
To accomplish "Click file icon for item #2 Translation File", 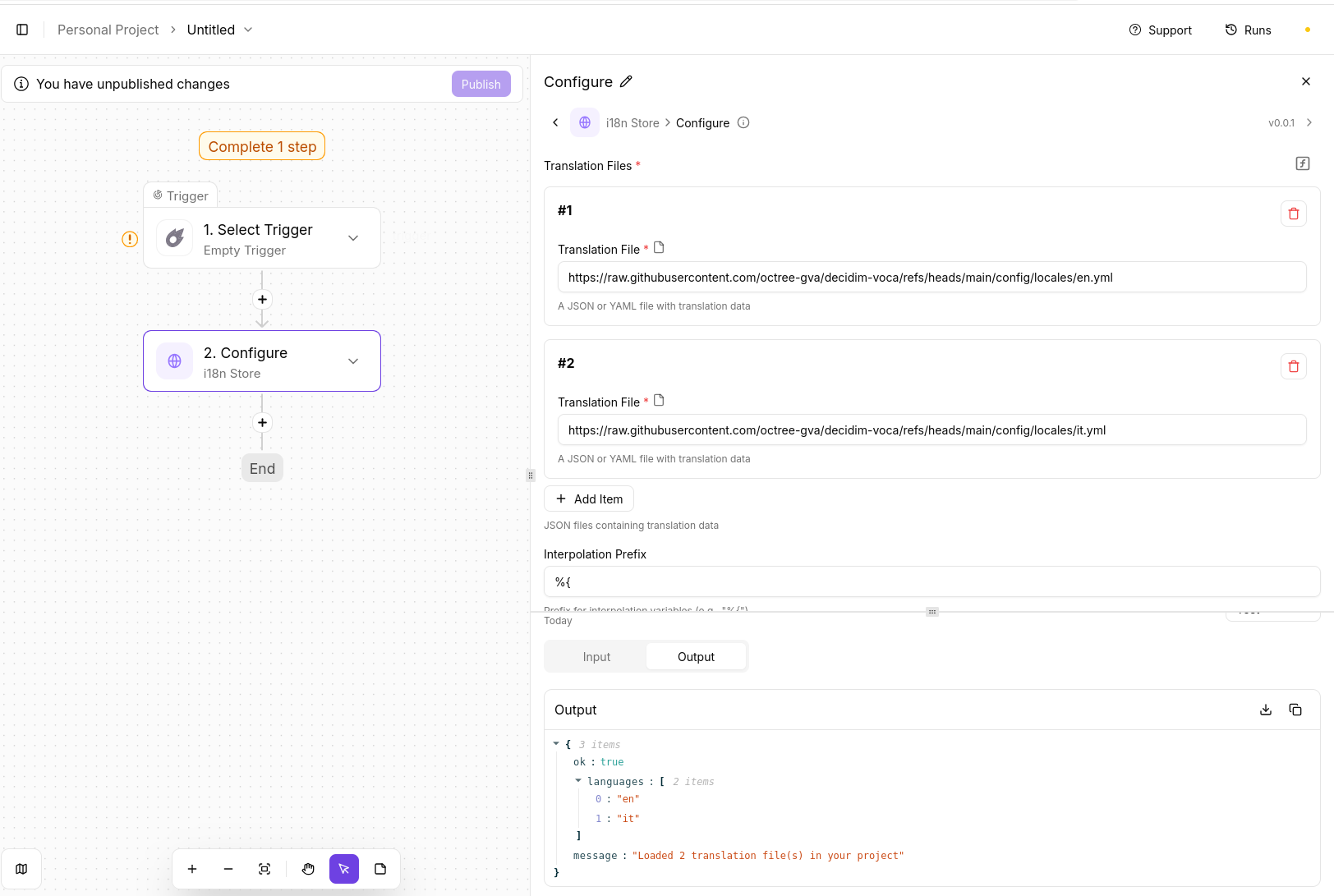I will [x=659, y=400].
